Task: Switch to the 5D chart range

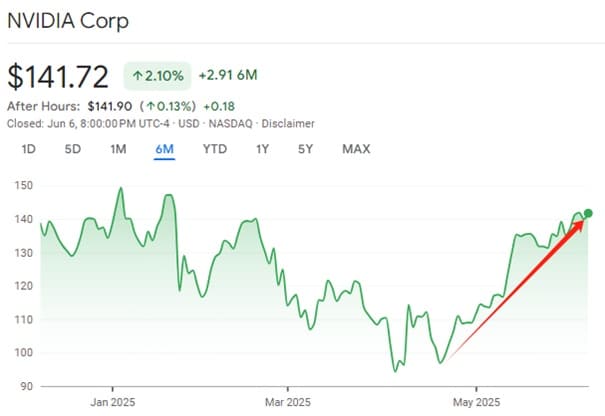Action: (x=73, y=149)
